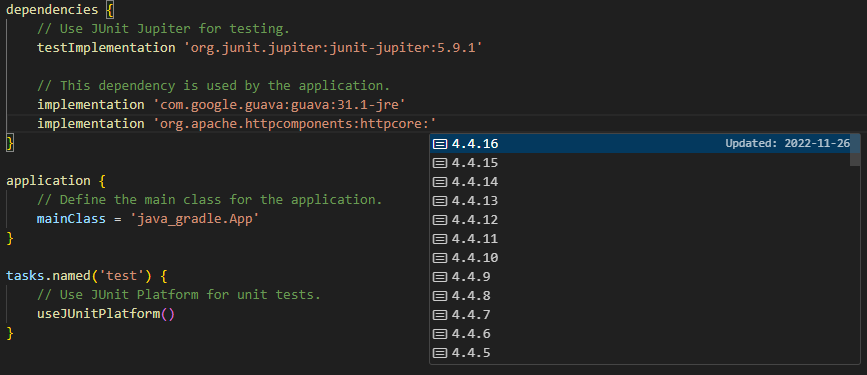Click the icon beside version 4.4.7
The height and width of the screenshot is (375, 867).
tap(440, 315)
